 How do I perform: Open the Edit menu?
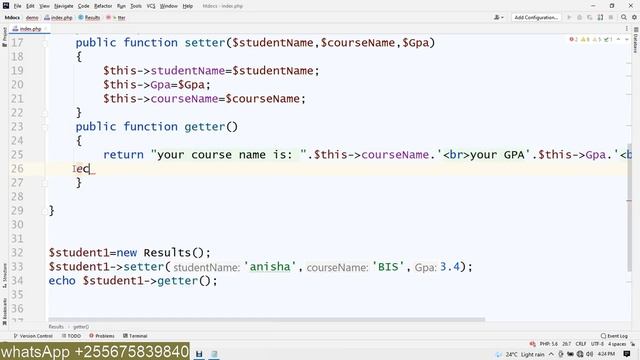coord(30,6)
